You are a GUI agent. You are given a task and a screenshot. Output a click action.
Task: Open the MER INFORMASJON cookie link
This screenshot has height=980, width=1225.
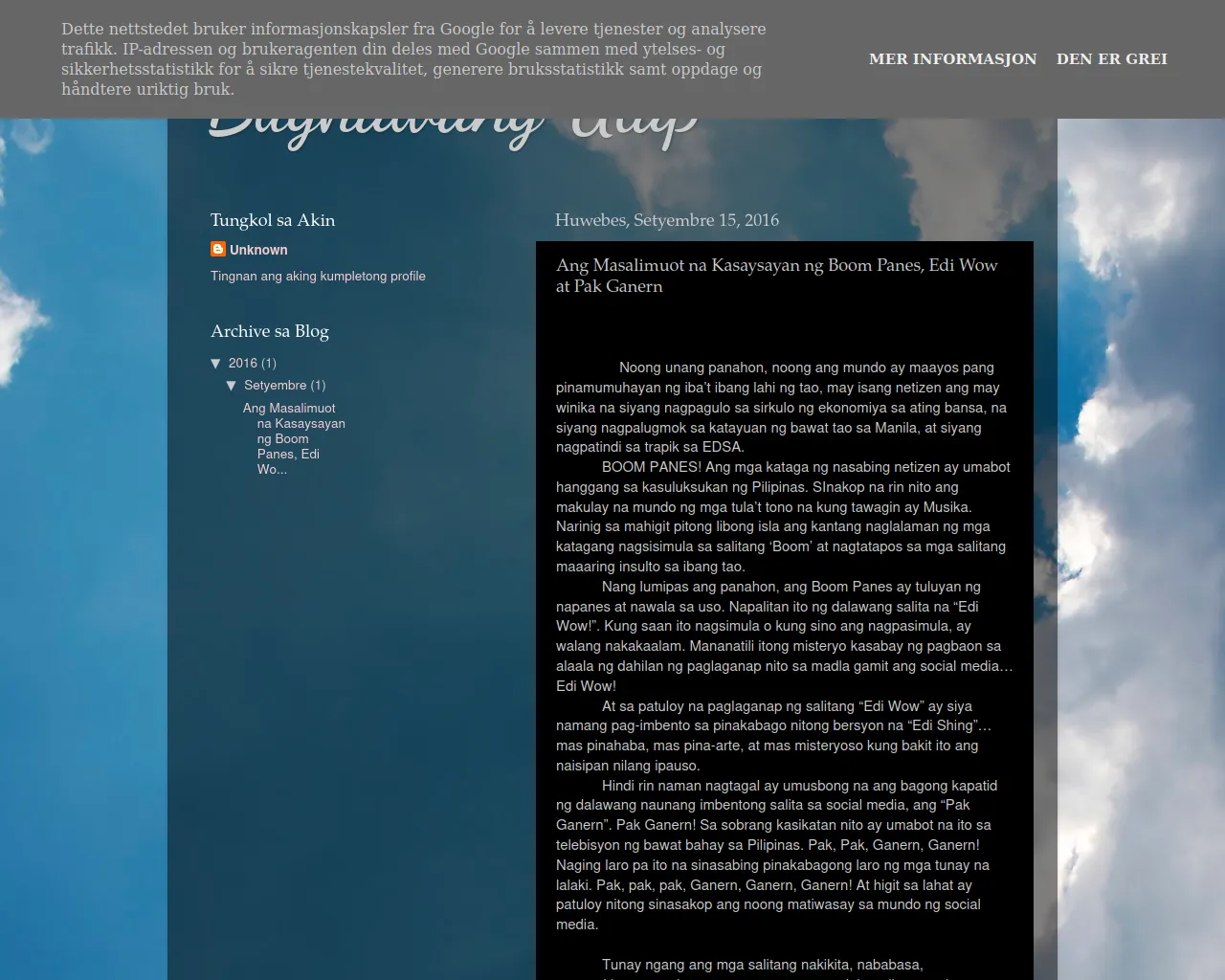click(952, 59)
